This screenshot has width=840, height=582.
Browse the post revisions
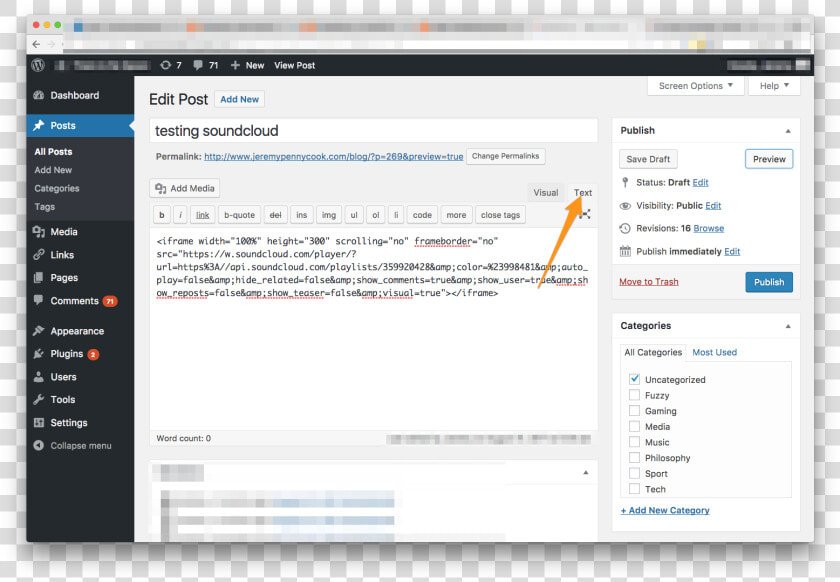coord(709,228)
